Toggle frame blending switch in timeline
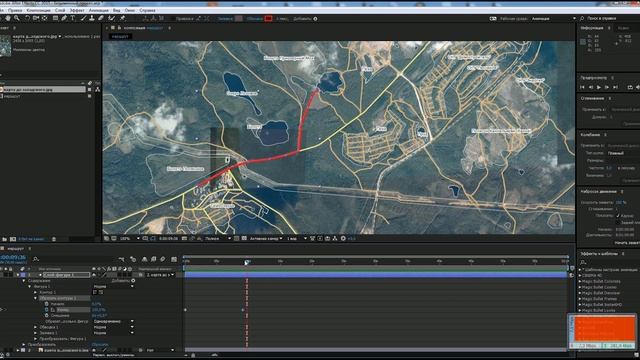This screenshot has height=360, width=640. point(153,259)
